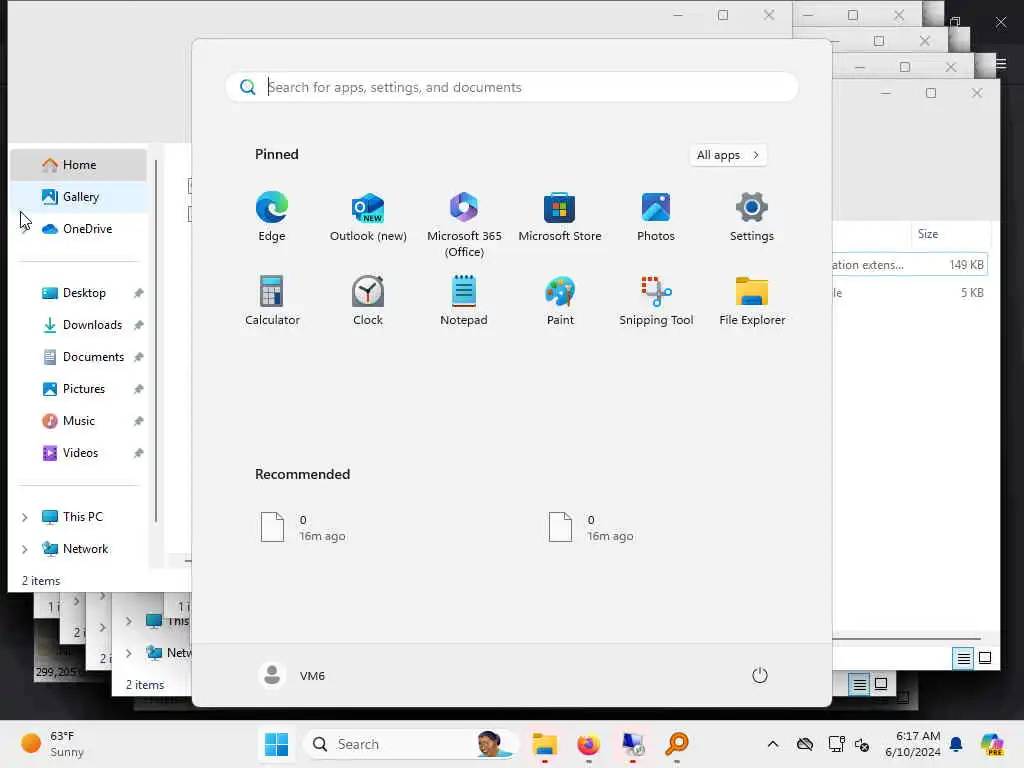Open weather widget showing 63°F Sunny
The height and width of the screenshot is (768, 1024).
(x=54, y=744)
